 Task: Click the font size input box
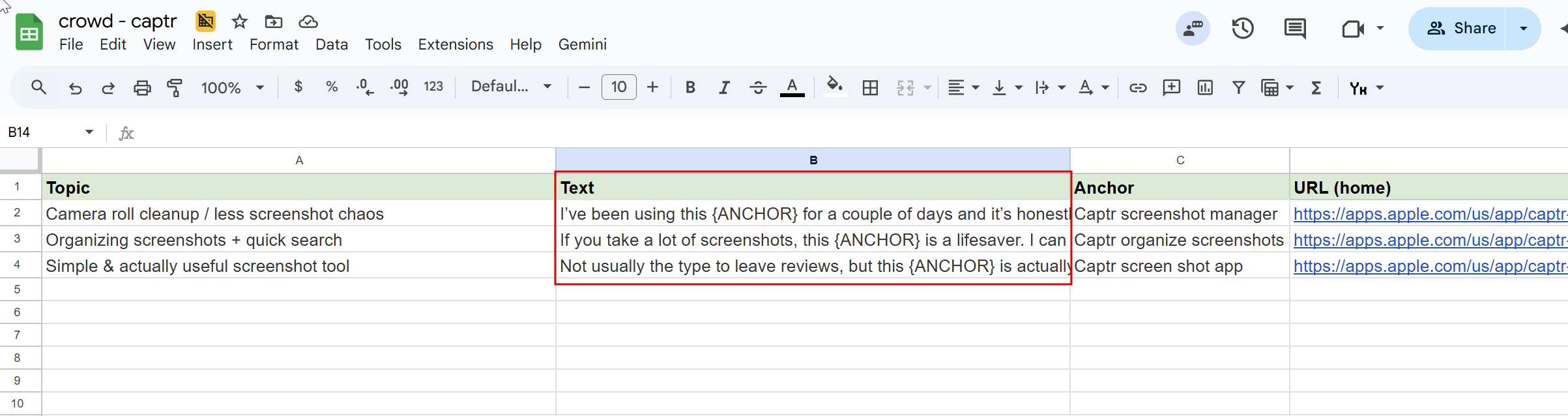[x=618, y=87]
